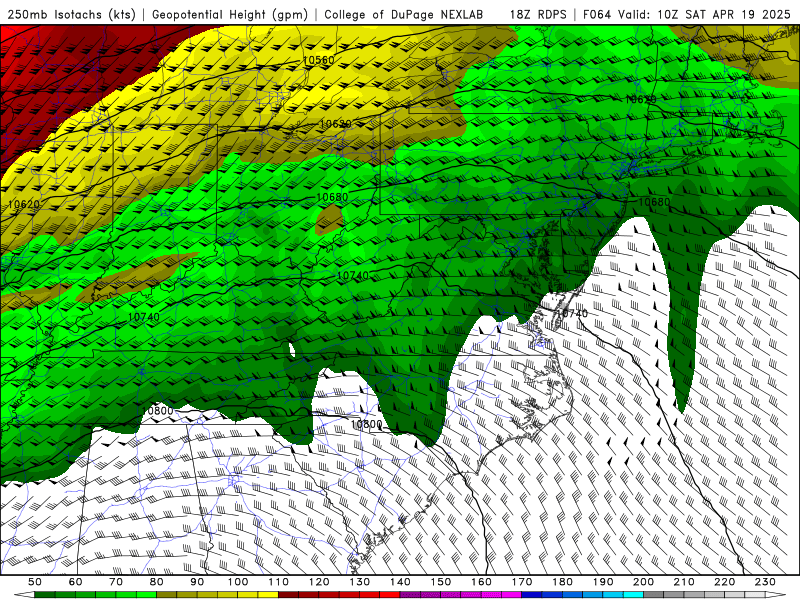800x600 pixels.
Task: Click the 220 tick label on the color bar
Action: point(724,582)
